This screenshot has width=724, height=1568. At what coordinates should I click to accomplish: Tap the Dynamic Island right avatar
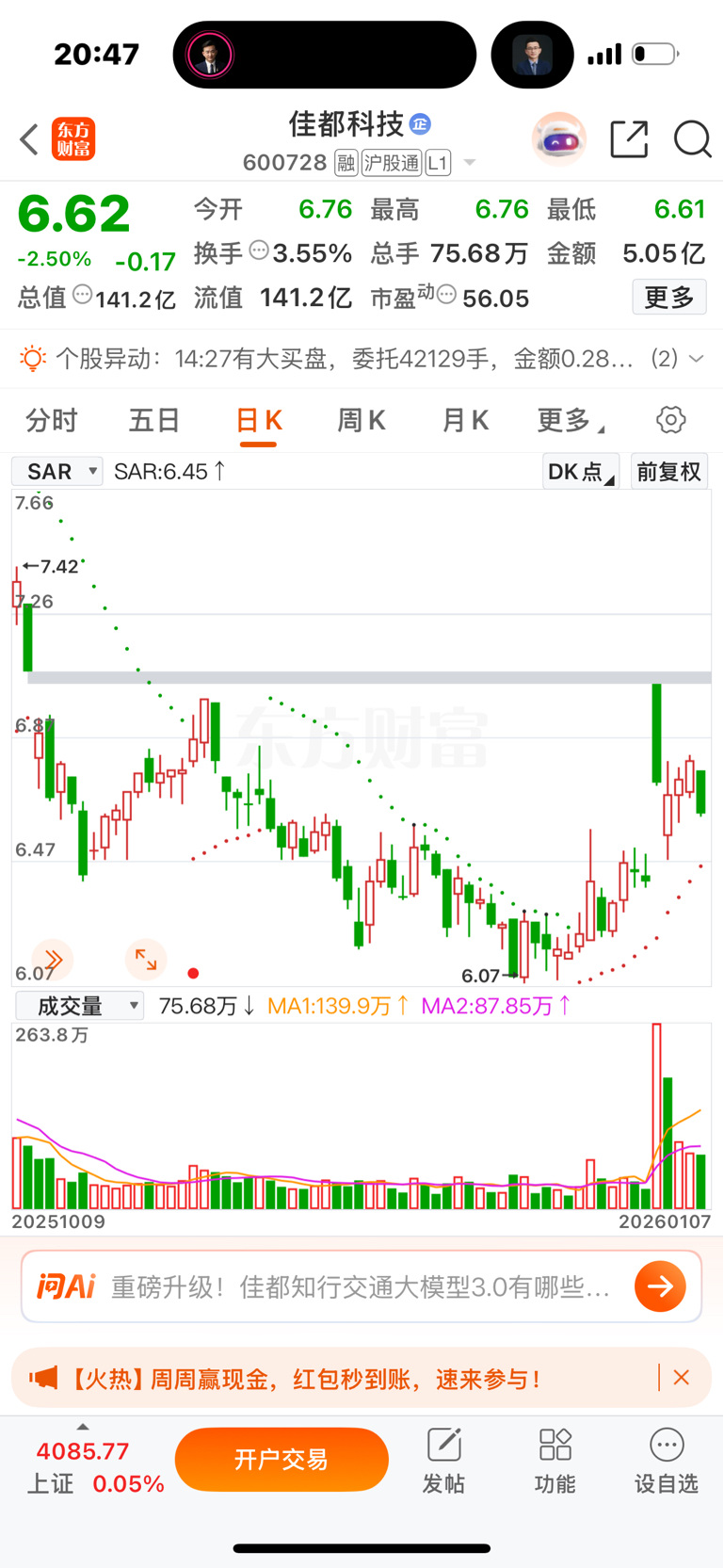pos(533,55)
